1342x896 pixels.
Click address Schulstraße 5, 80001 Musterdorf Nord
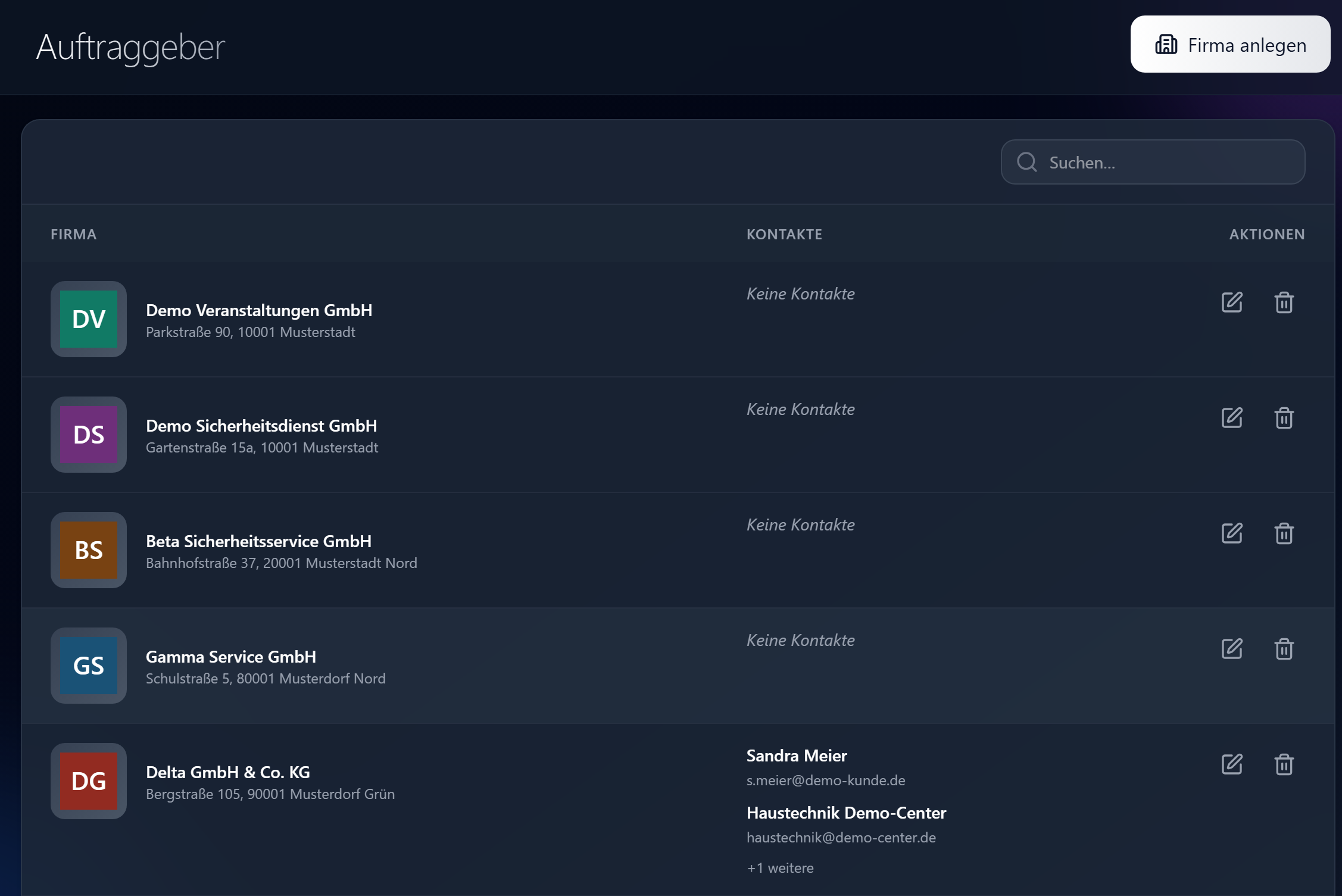tap(266, 679)
